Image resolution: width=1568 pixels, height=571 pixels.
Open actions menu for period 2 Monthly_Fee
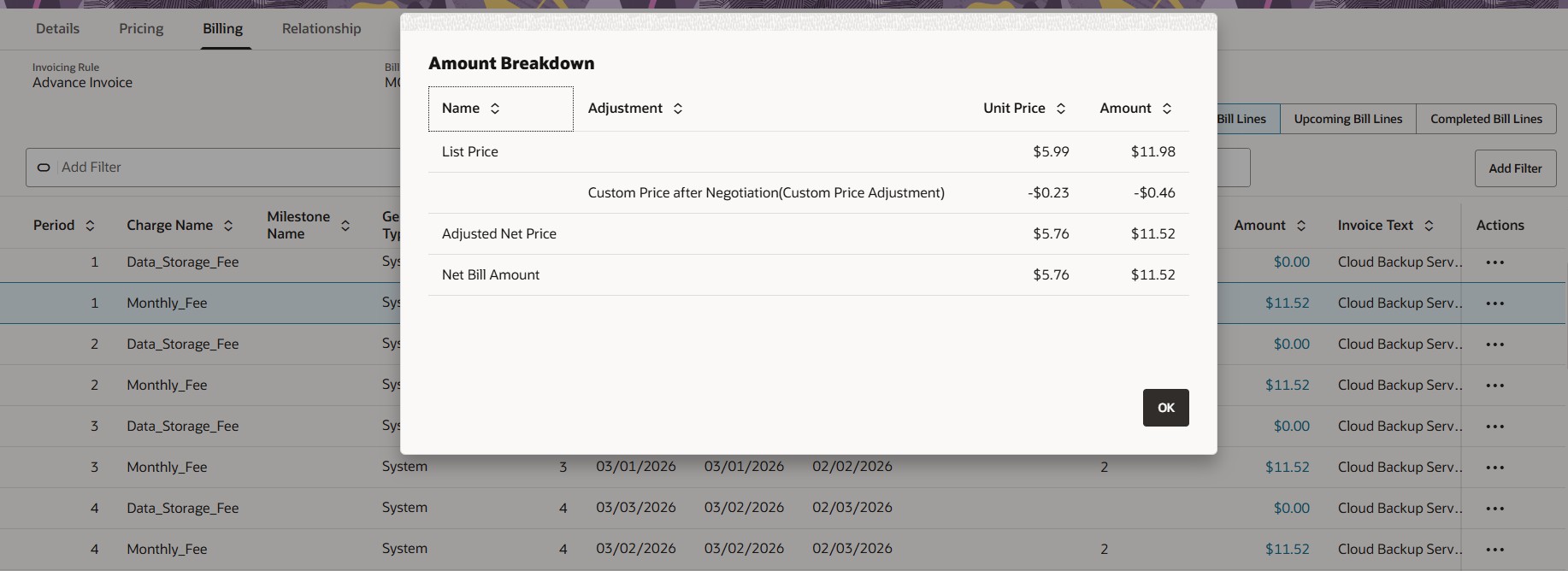[x=1494, y=386]
